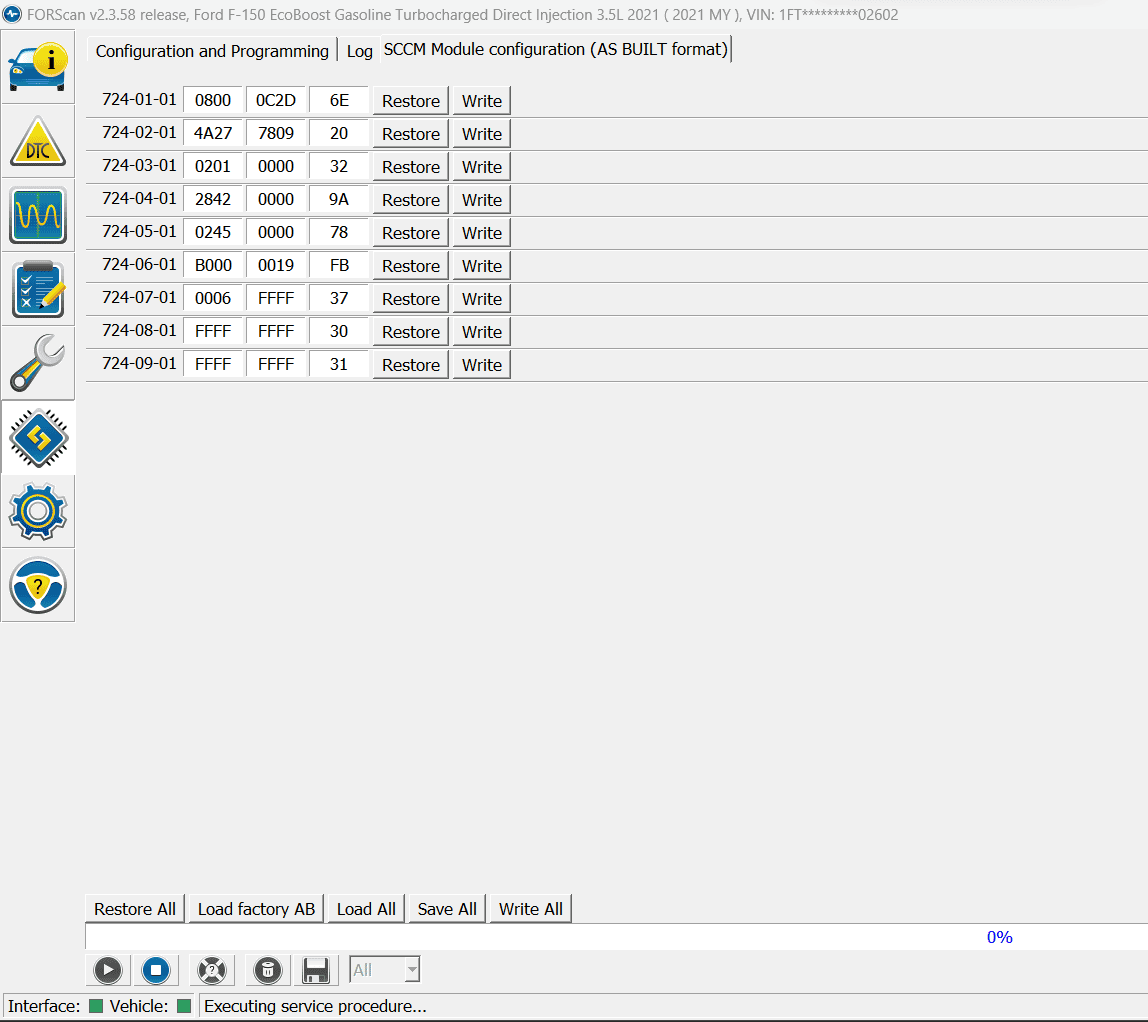
Task: Click Write for row 724-03-01
Action: coord(482,167)
